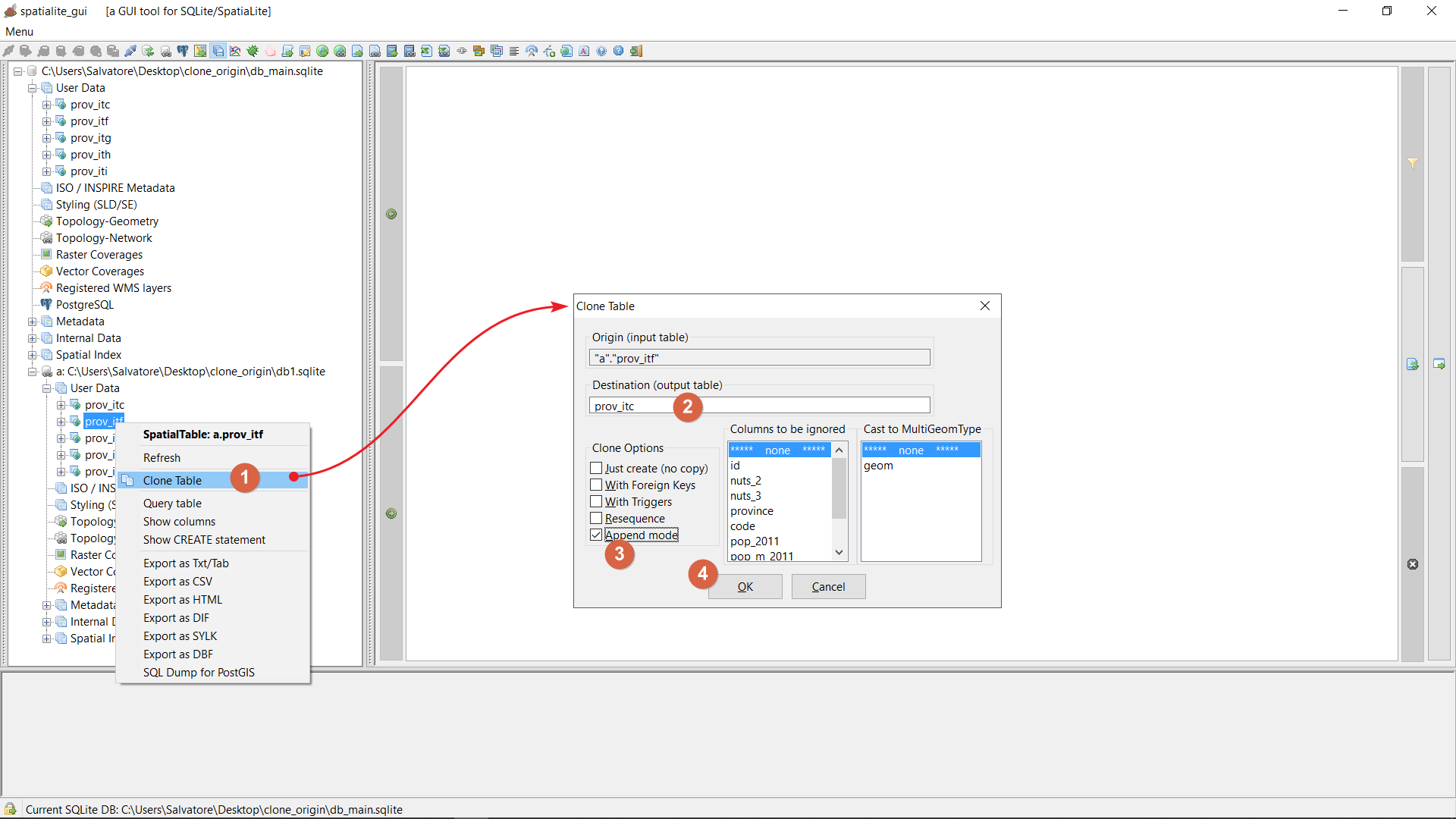
Task: Click the upper green circle arrow button
Action: click(x=391, y=214)
